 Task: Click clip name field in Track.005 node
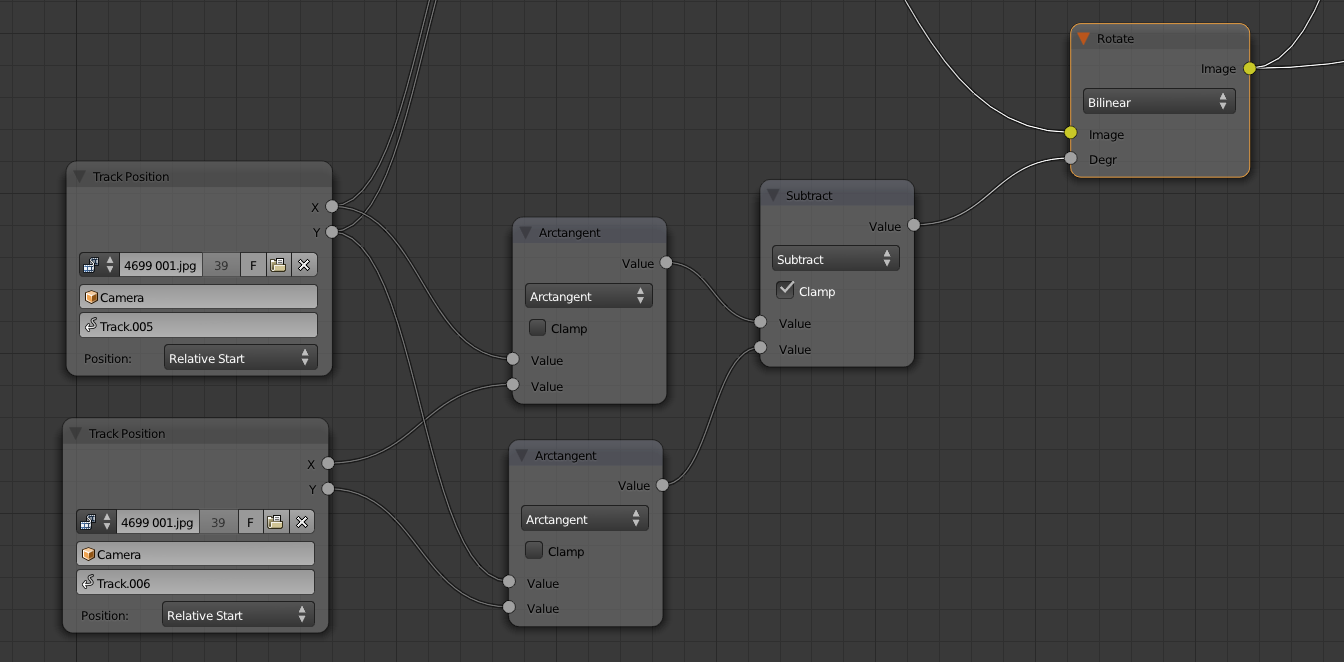(x=161, y=265)
